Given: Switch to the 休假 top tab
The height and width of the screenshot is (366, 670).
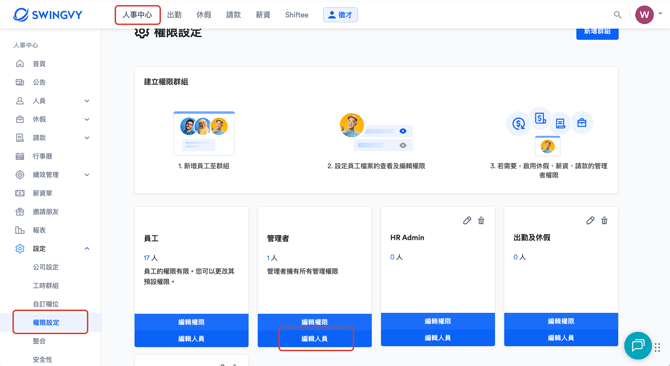Looking at the screenshot, I should [204, 15].
